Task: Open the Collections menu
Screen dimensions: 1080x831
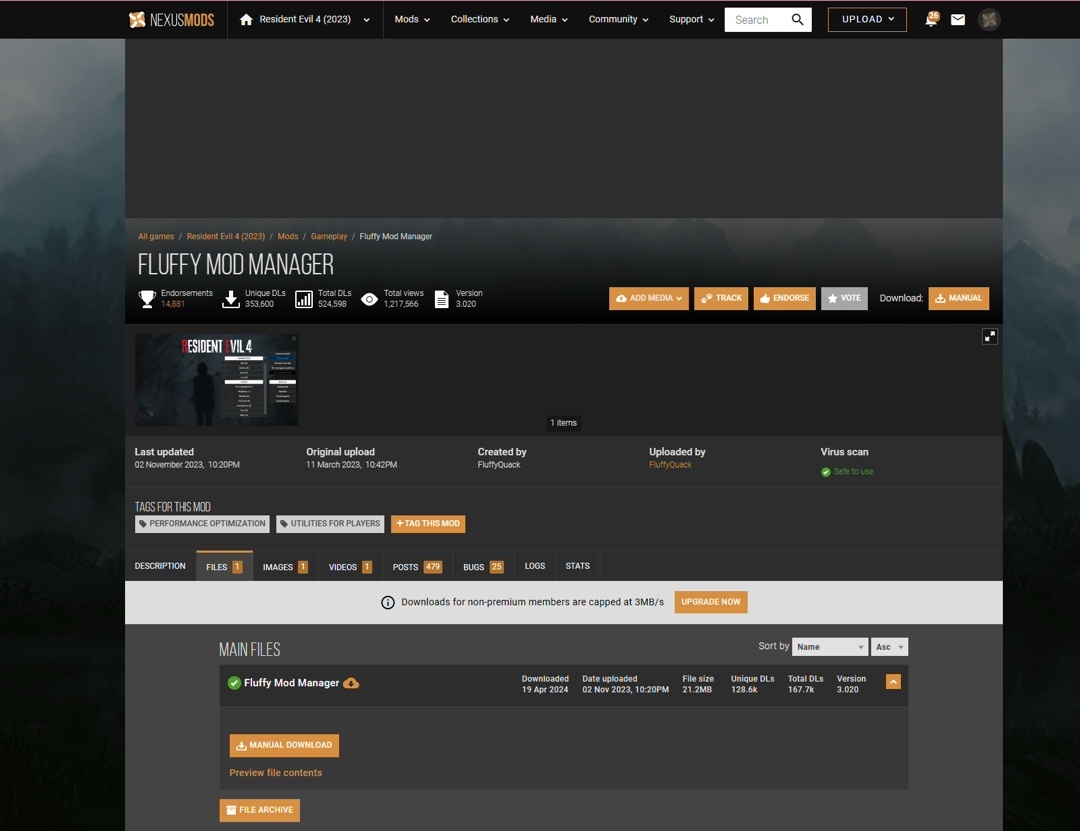Action: pos(480,20)
